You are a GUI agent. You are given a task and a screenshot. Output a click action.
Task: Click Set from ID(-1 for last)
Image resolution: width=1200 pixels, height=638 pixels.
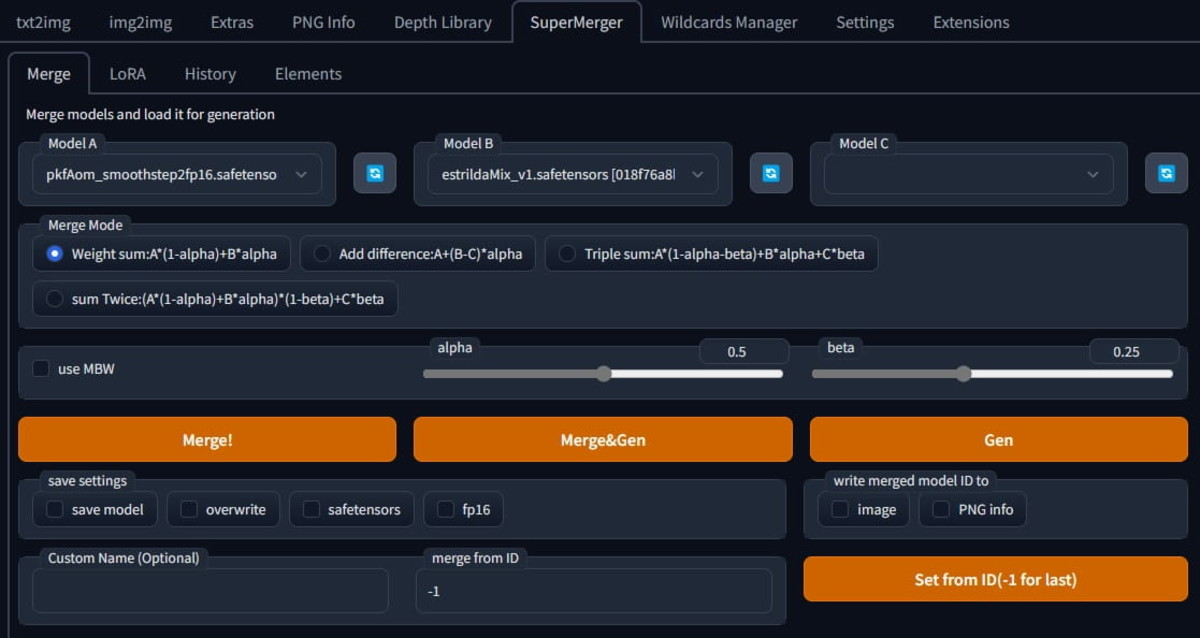tap(996, 579)
